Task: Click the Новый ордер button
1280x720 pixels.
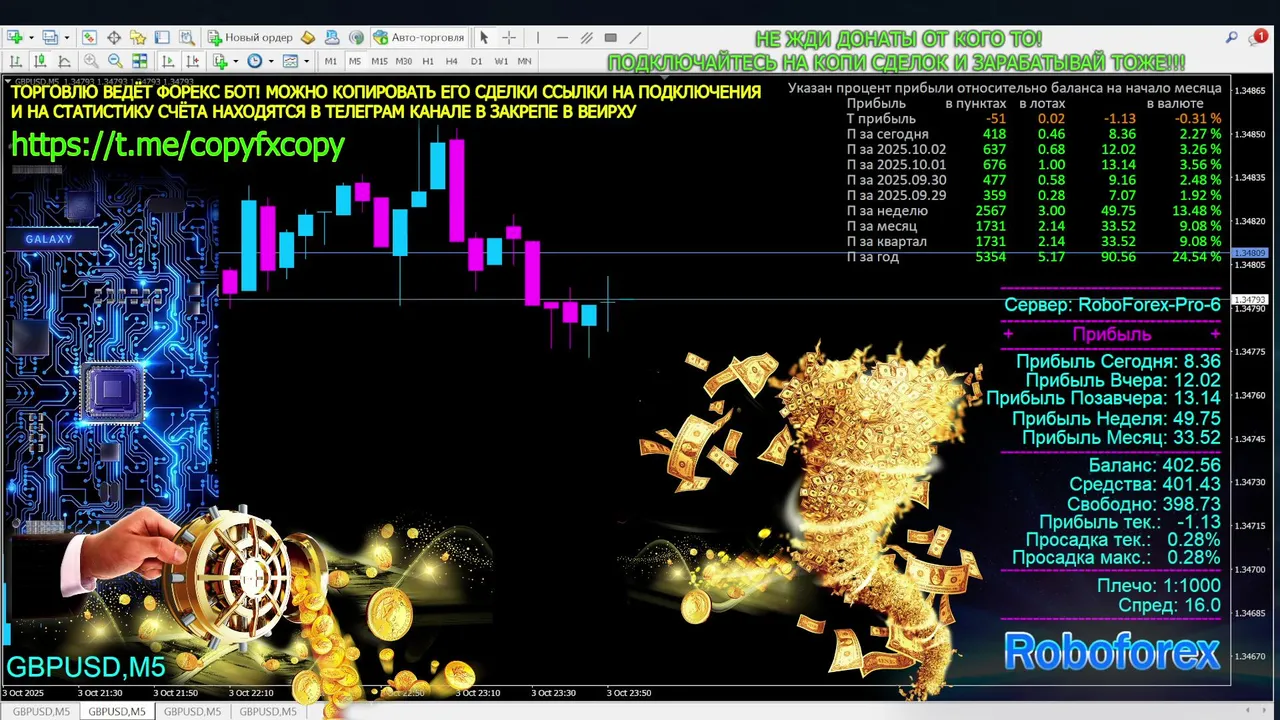Action: pyautogui.click(x=250, y=37)
